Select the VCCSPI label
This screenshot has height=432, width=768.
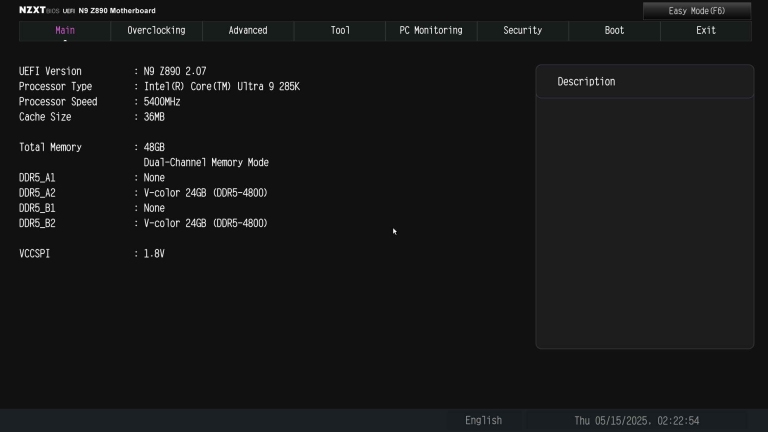click(34, 254)
